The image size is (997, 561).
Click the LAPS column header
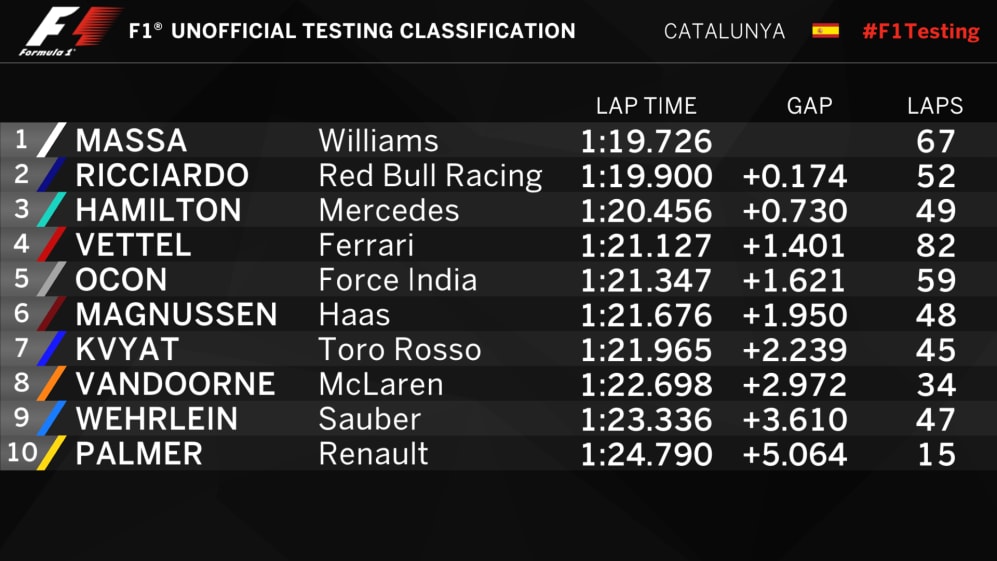click(x=935, y=106)
